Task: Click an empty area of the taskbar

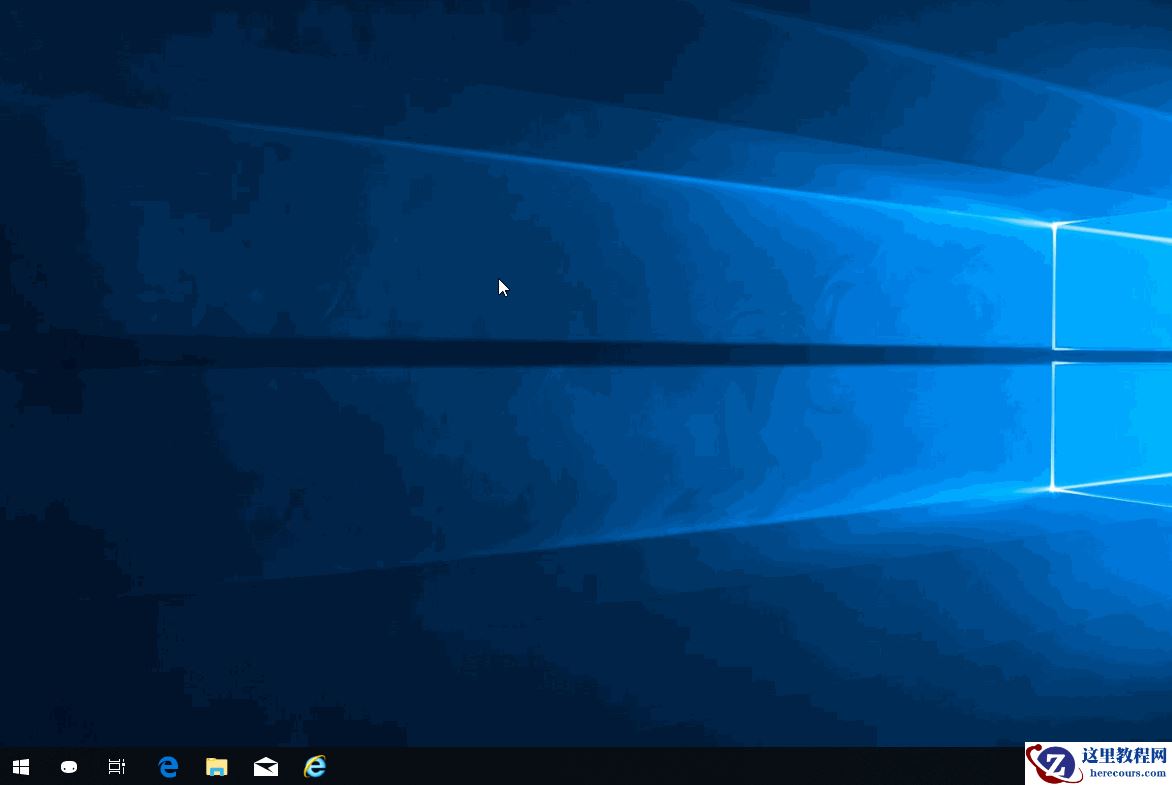Action: click(x=600, y=766)
